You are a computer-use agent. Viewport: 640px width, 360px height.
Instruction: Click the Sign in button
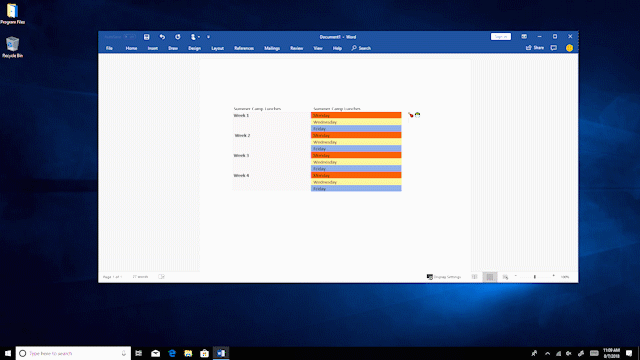pos(501,36)
